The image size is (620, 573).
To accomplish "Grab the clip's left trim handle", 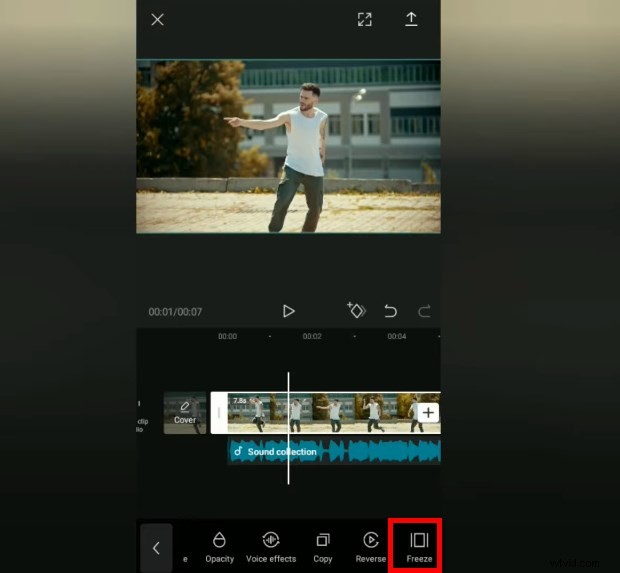I will tap(219, 413).
